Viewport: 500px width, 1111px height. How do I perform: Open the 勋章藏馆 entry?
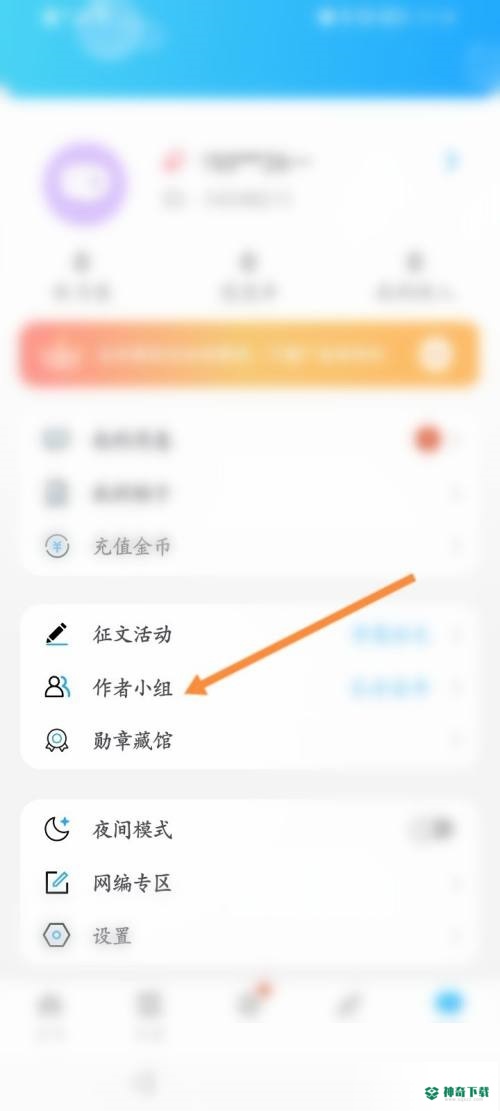click(x=249, y=740)
